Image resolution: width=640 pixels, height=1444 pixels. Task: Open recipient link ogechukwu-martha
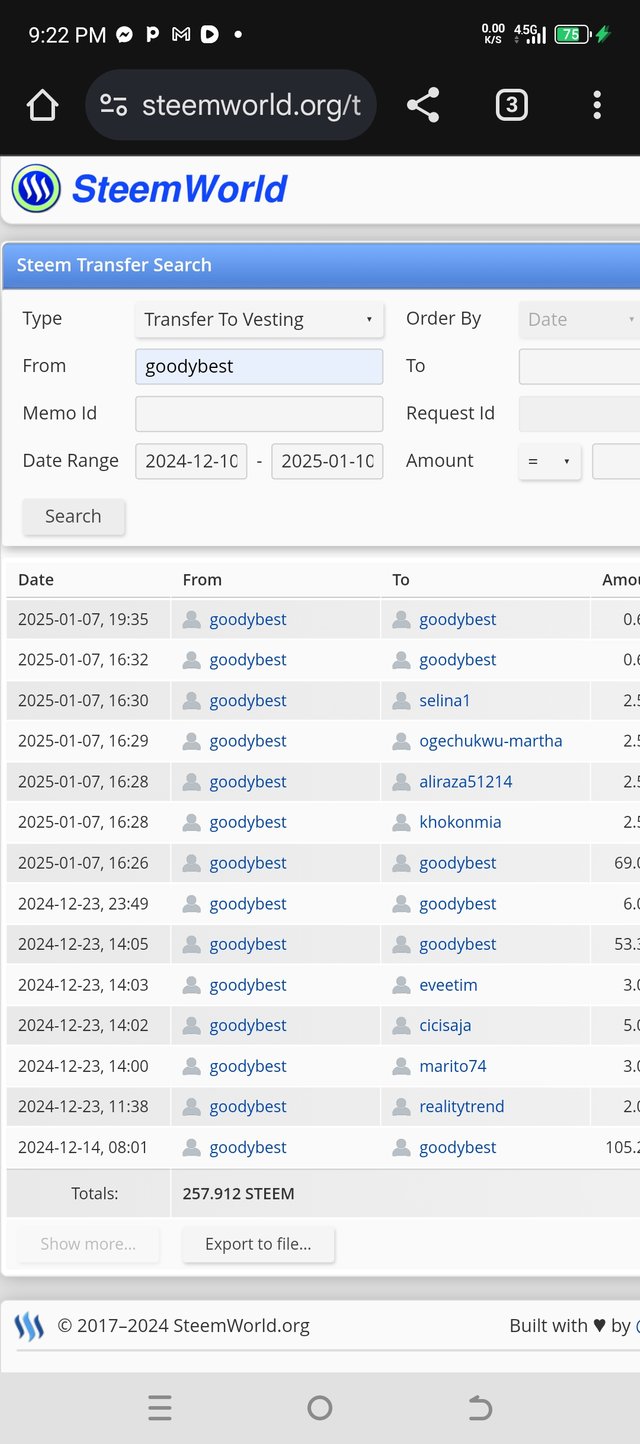coord(491,741)
